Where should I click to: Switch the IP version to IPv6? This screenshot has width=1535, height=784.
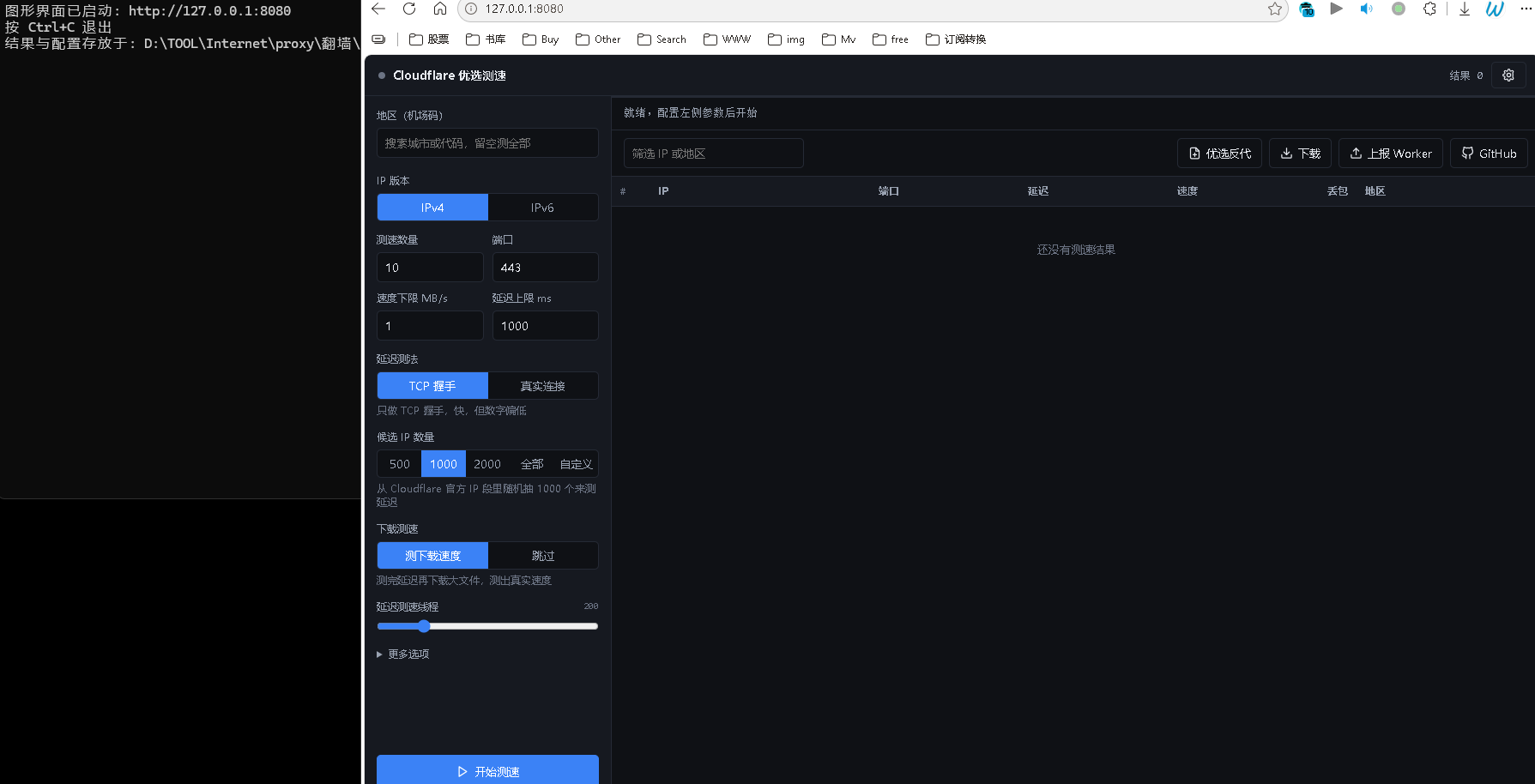[542, 208]
